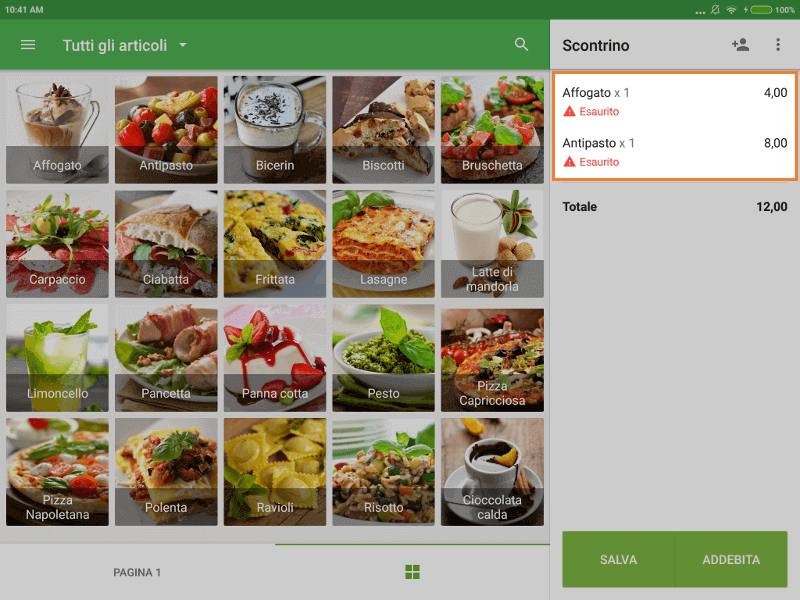Choose the Carpaccio item tile
800x600 pixels.
[57, 244]
